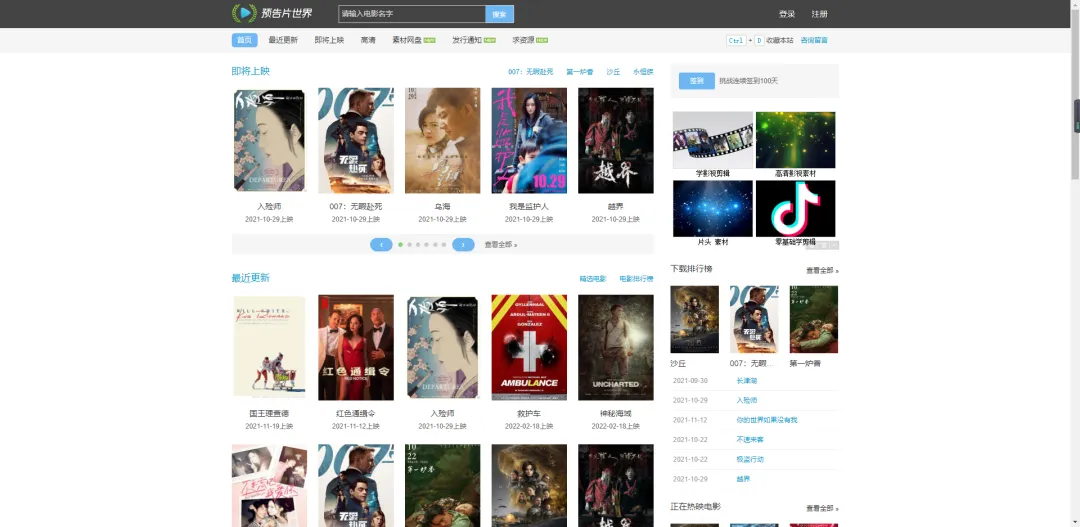Image resolution: width=1080 pixels, height=527 pixels.
Task: Expand 查看全部 next to 正在热映电影
Action: coord(822,508)
